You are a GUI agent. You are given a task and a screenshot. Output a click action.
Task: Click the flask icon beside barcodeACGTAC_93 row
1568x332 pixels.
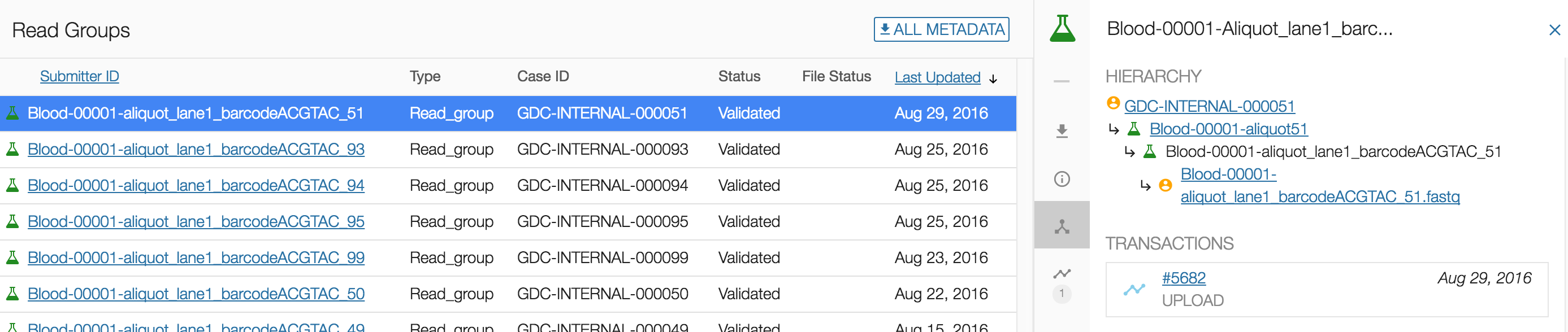12,149
